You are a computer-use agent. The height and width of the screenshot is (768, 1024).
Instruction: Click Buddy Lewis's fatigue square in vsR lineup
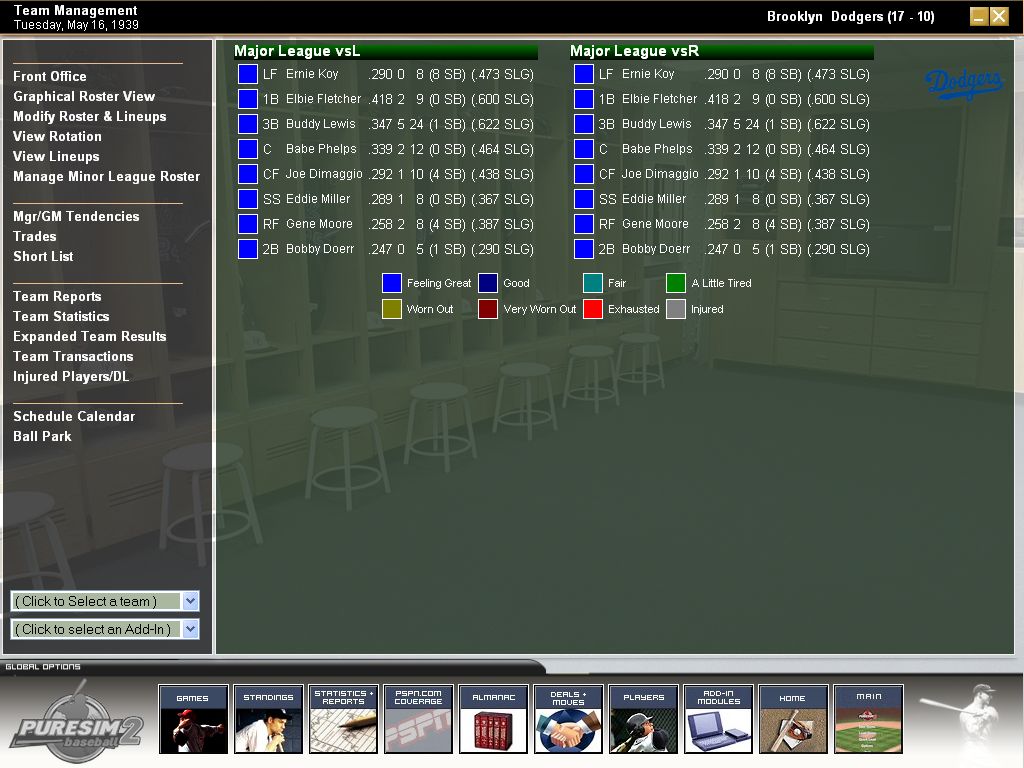point(583,124)
